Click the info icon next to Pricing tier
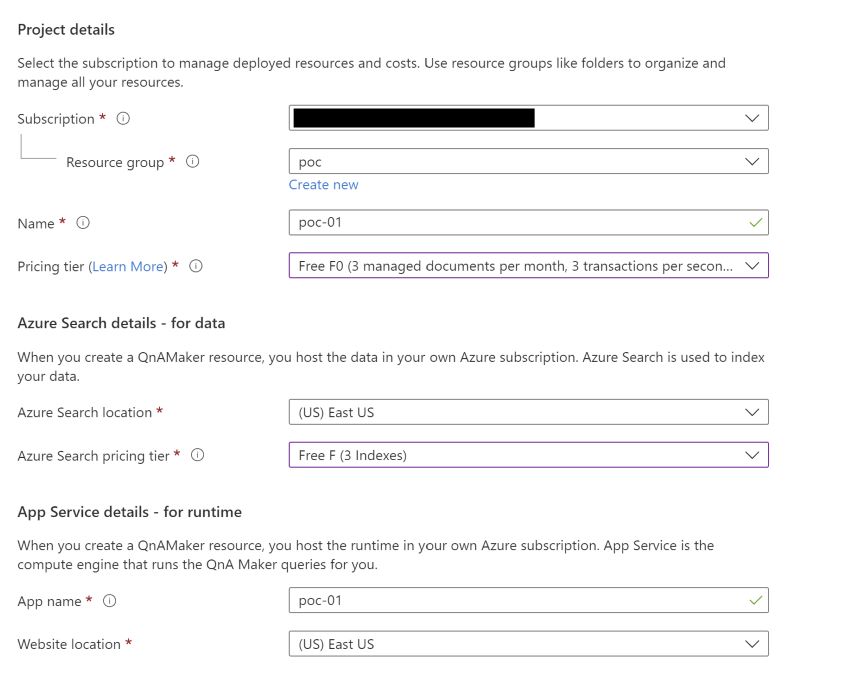Screen dimensions: 850x687 tap(195, 266)
